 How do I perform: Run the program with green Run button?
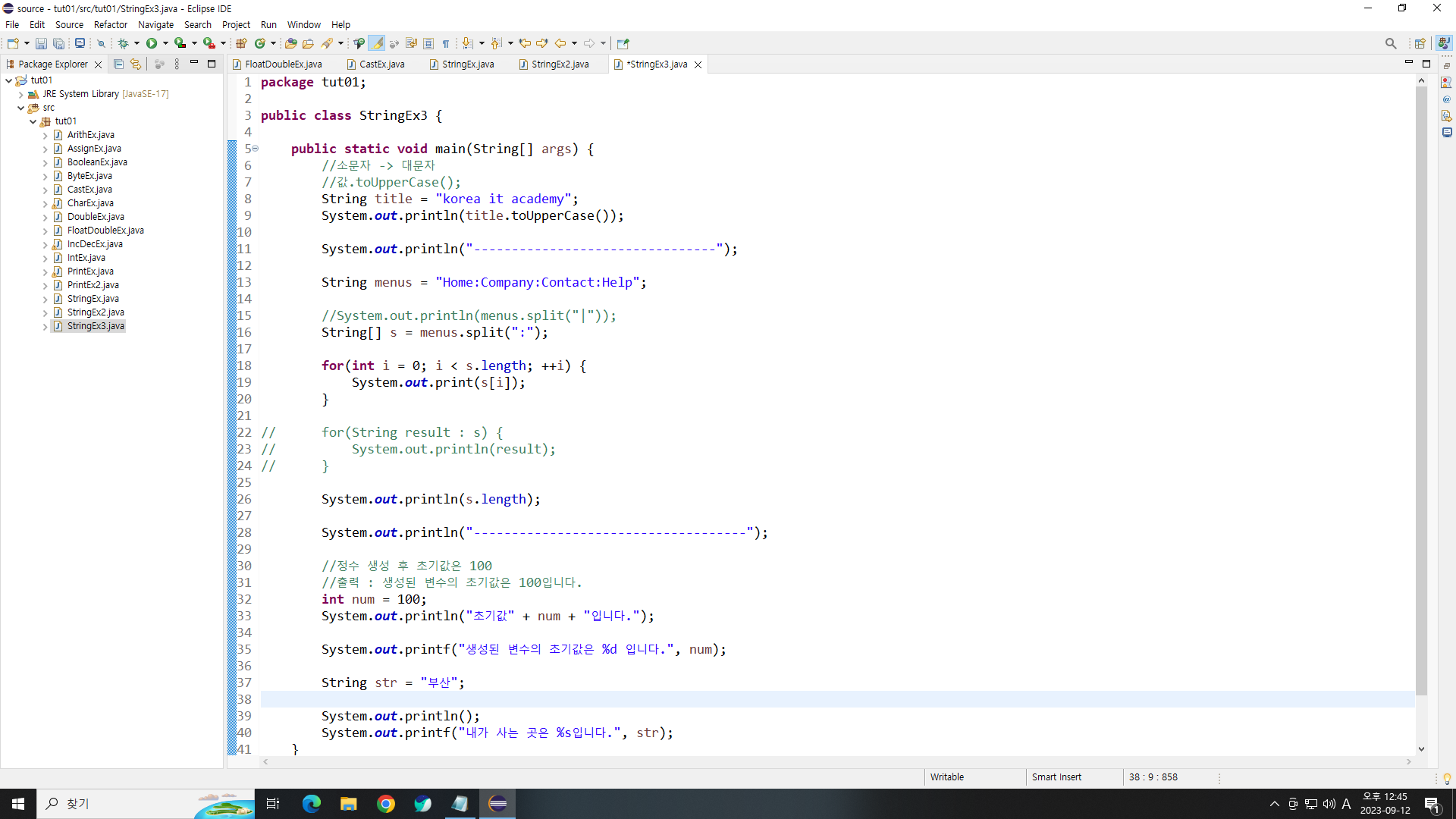point(152,44)
